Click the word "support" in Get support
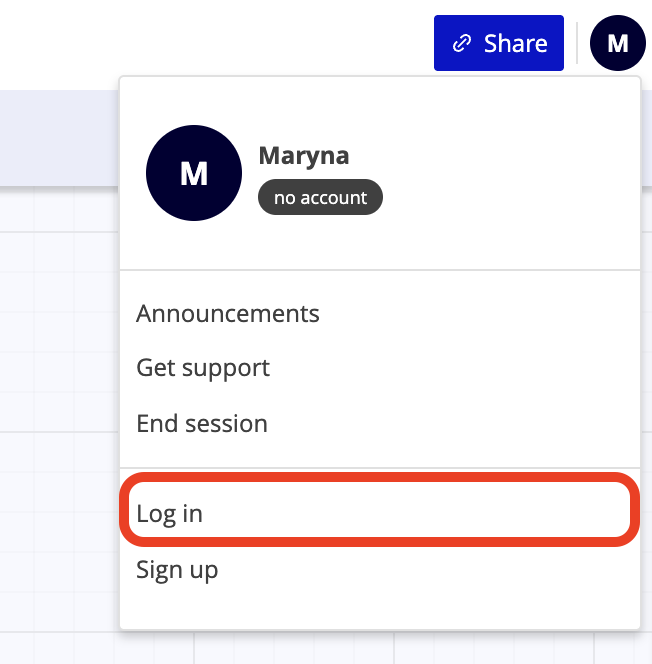Image resolution: width=652 pixels, height=664 pixels. click(x=226, y=369)
